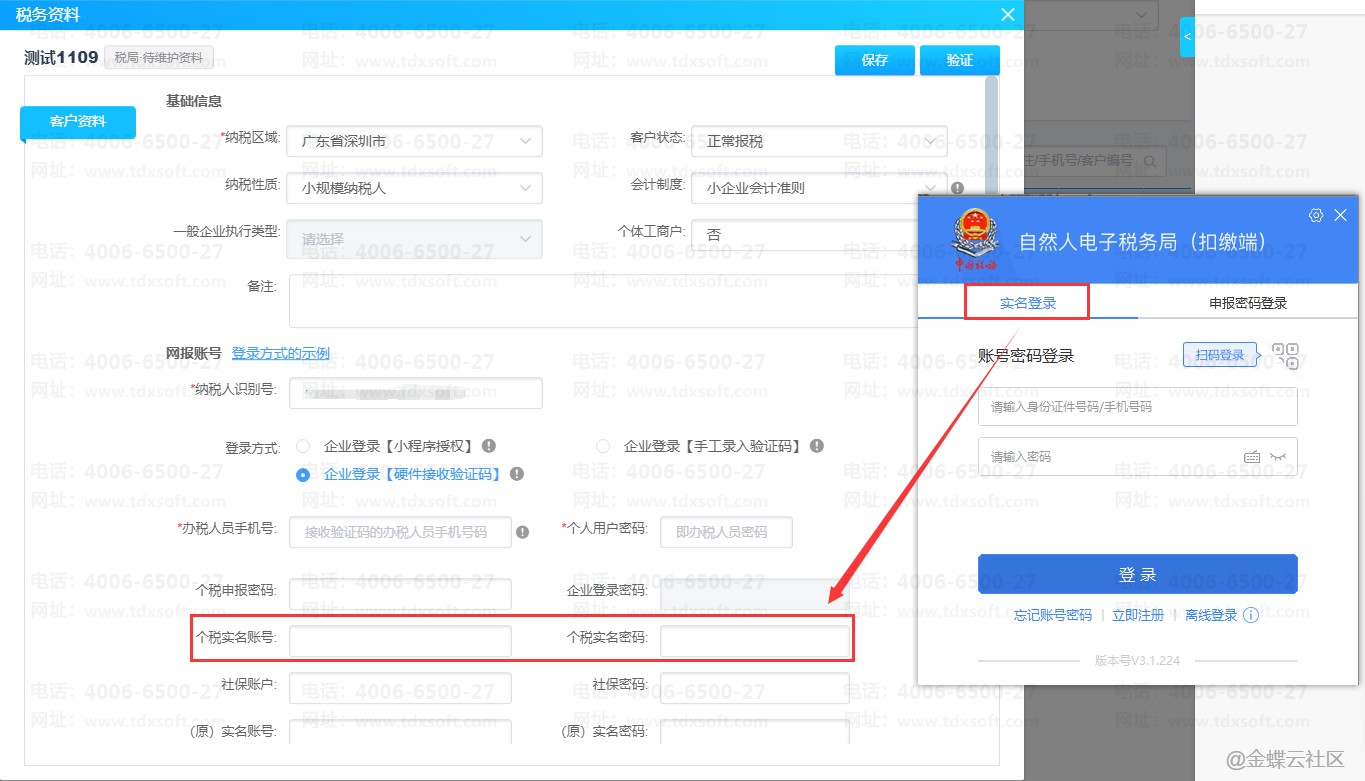1365x781 pixels.
Task: Click info icon beside 会计制度 dropdown
Action: (957, 188)
